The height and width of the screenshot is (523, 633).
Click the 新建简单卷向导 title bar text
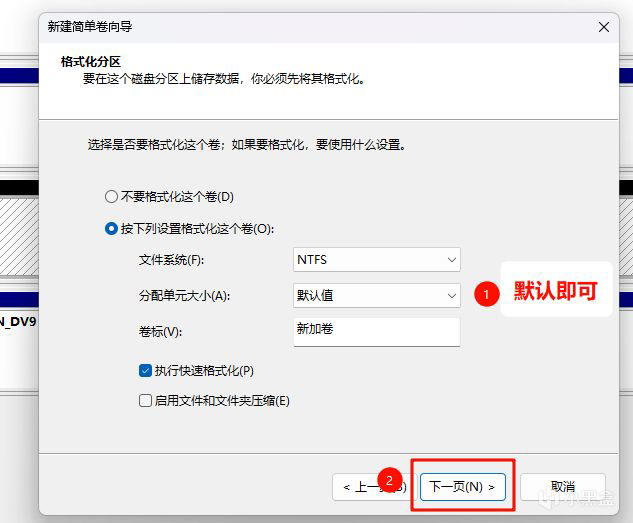tap(90, 27)
